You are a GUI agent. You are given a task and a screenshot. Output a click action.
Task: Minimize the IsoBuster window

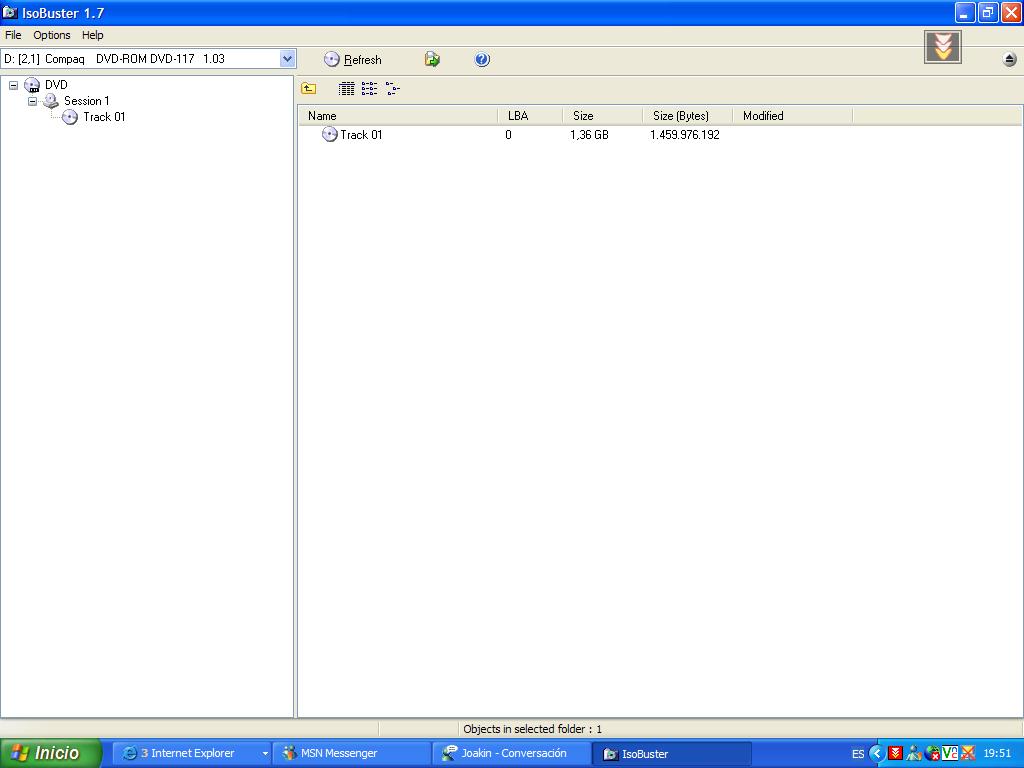pyautogui.click(x=965, y=12)
